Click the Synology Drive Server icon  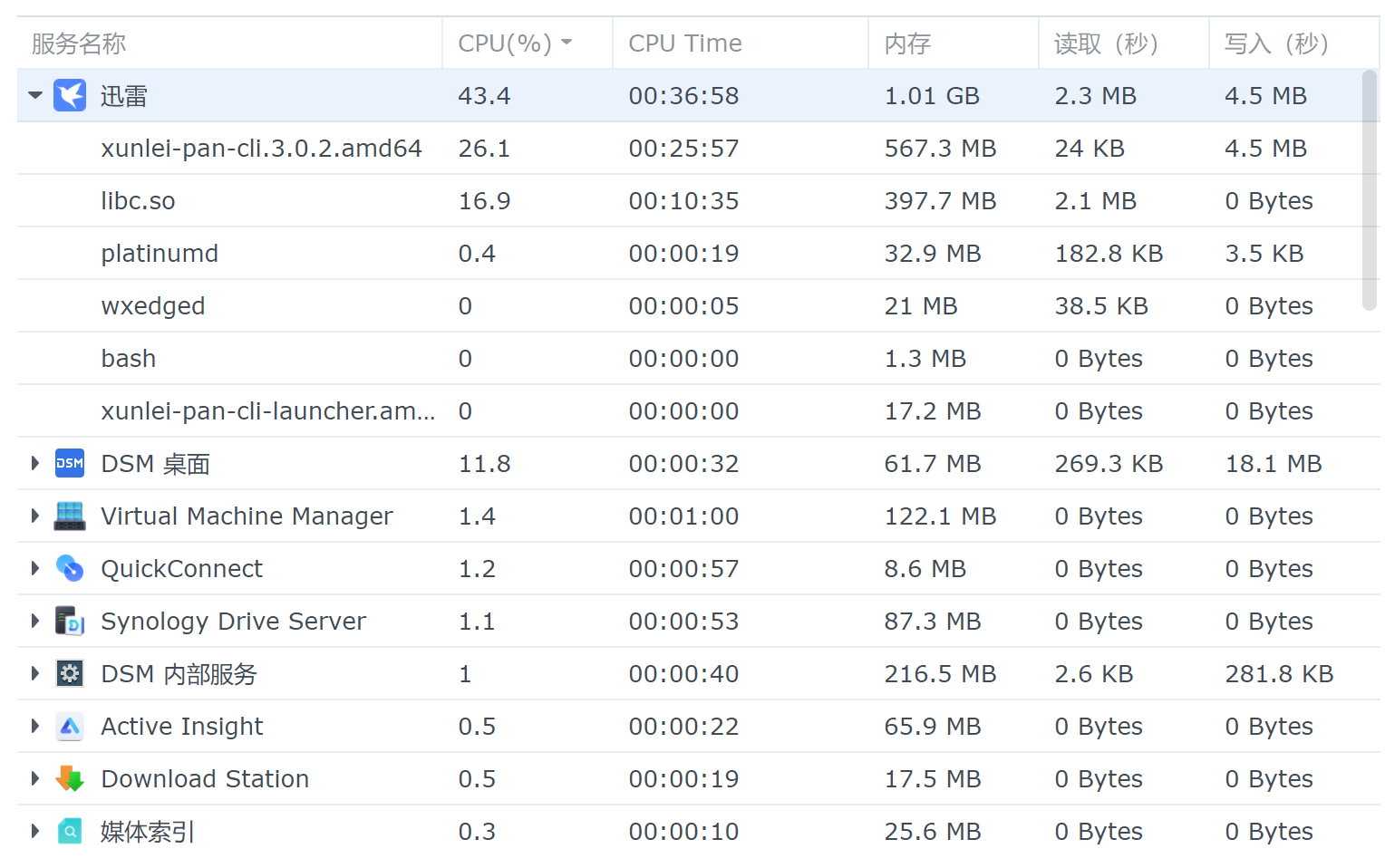tap(70, 621)
